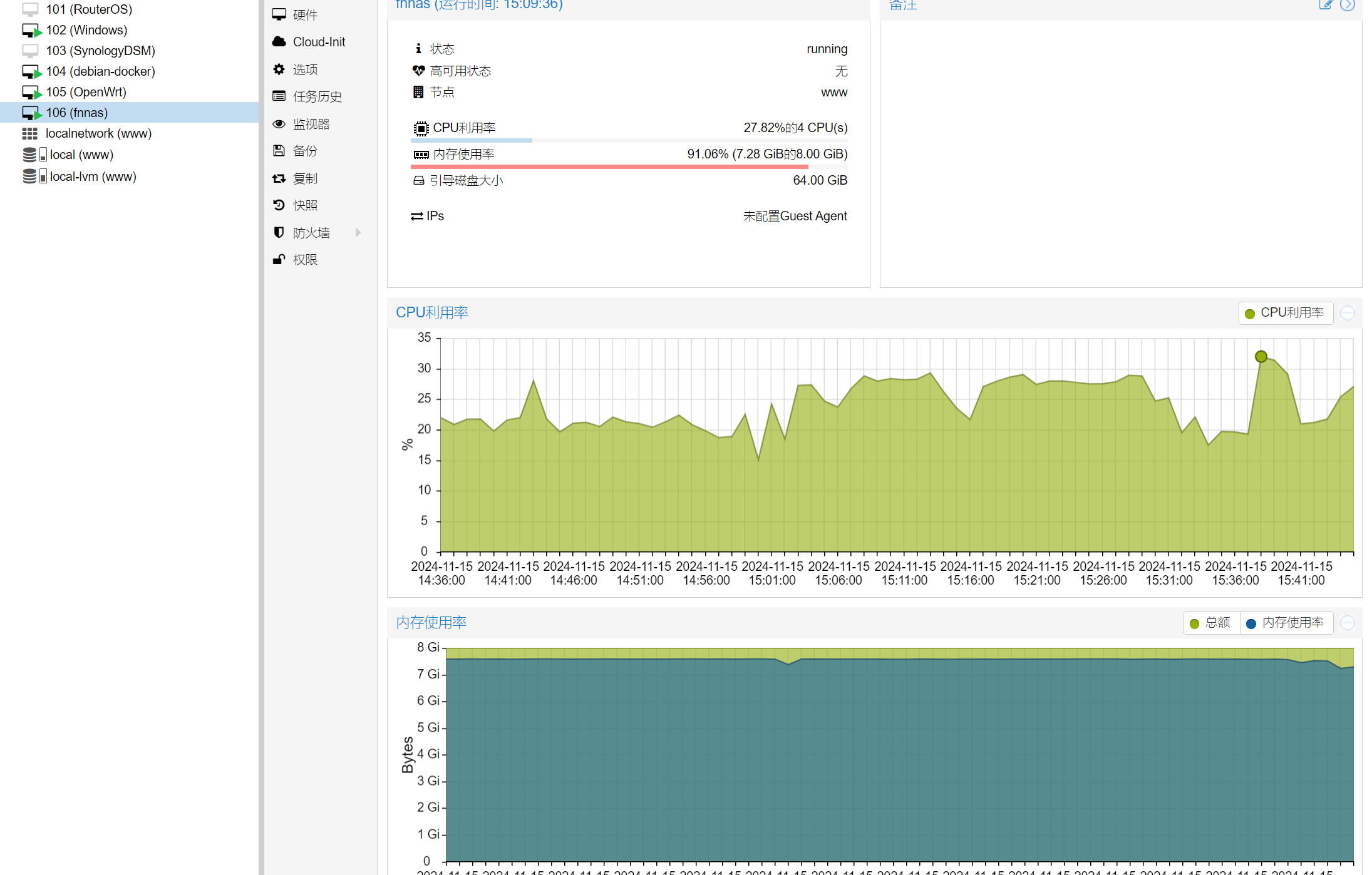Select VM 104 (debian-docker) in tree
Viewport: 1372px width, 875px height.
point(100,71)
